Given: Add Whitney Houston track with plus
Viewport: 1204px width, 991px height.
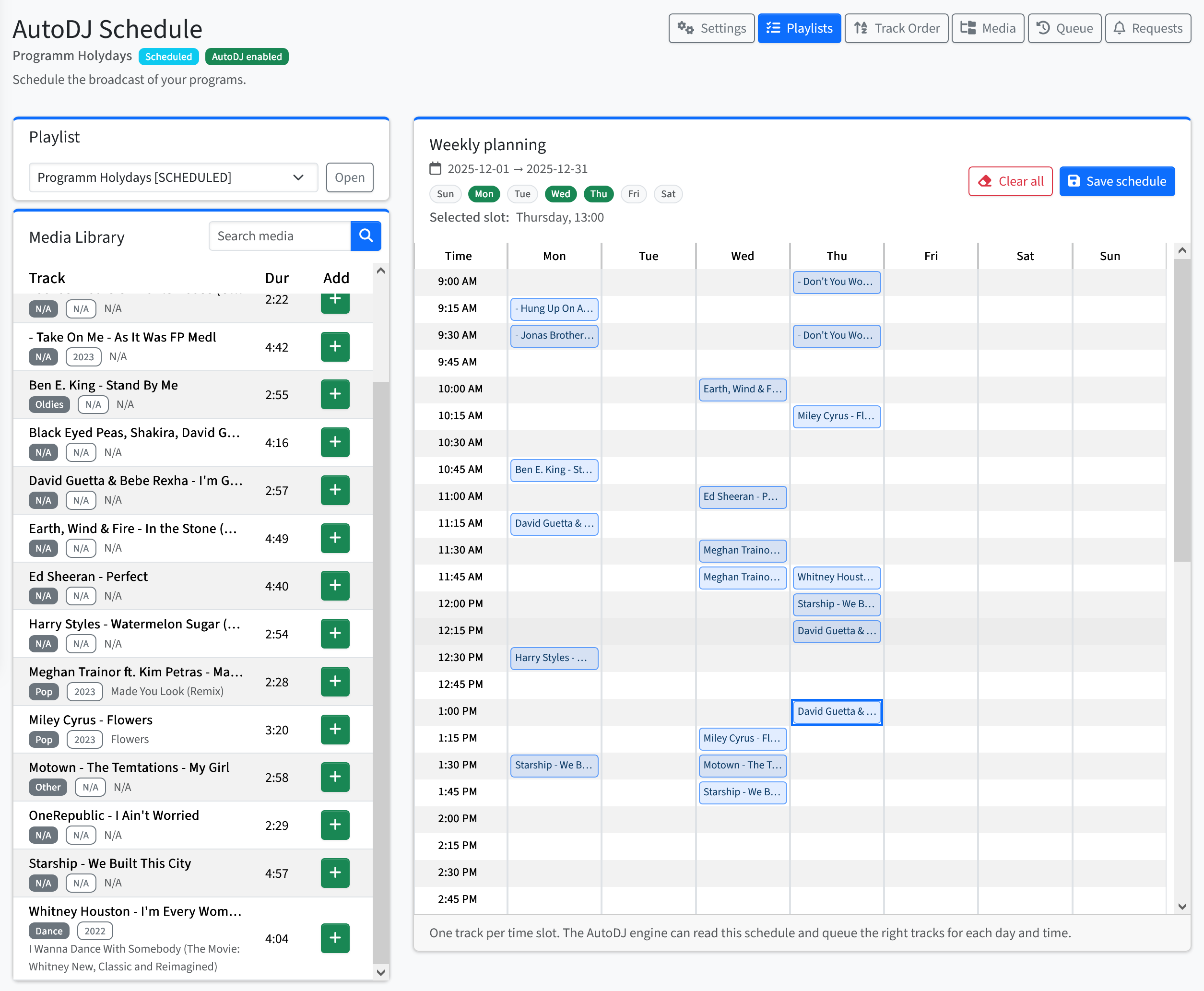Looking at the screenshot, I should pyautogui.click(x=334, y=938).
